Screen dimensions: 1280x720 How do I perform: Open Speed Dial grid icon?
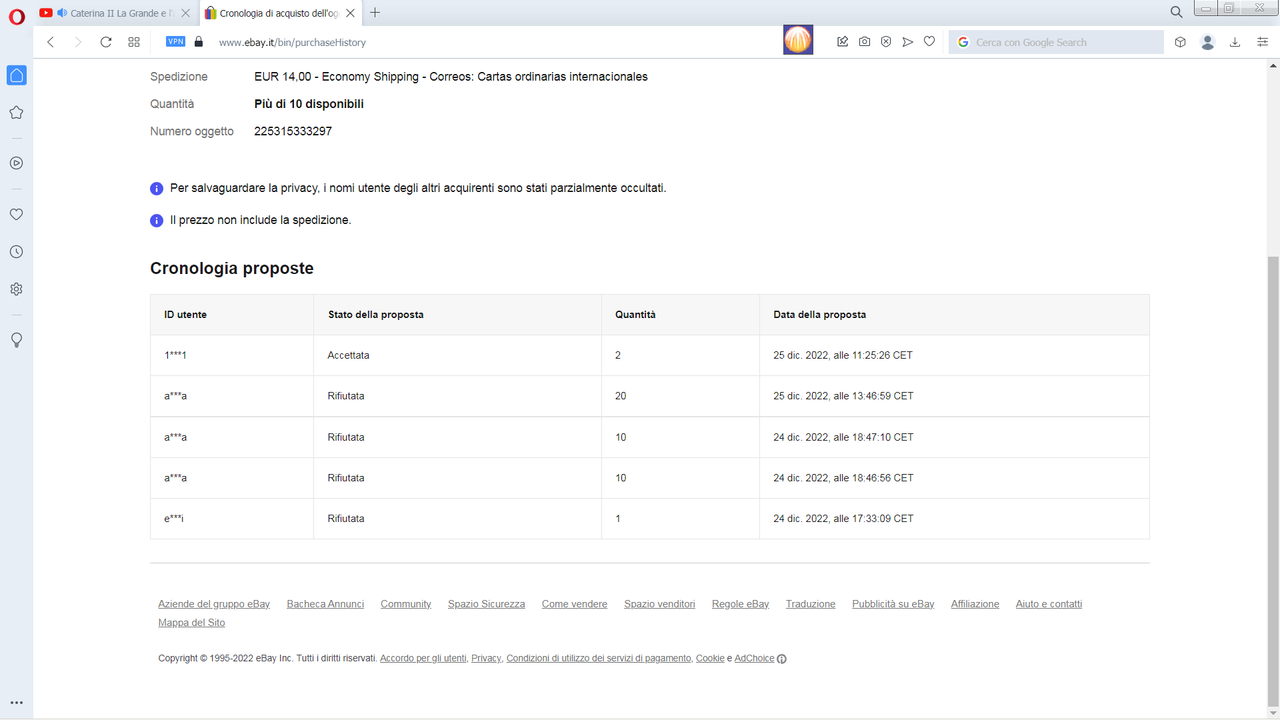[134, 42]
